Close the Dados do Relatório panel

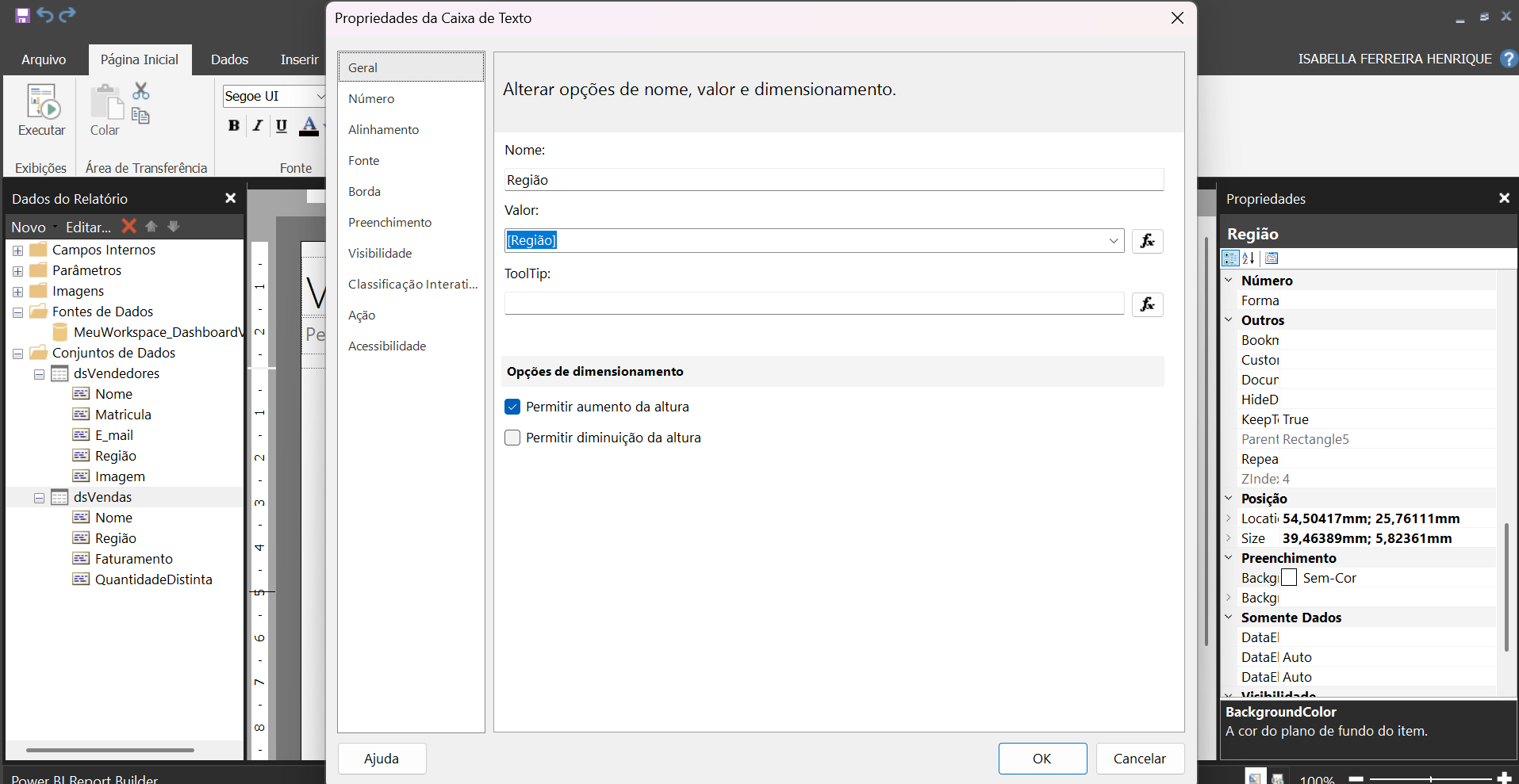point(231,198)
